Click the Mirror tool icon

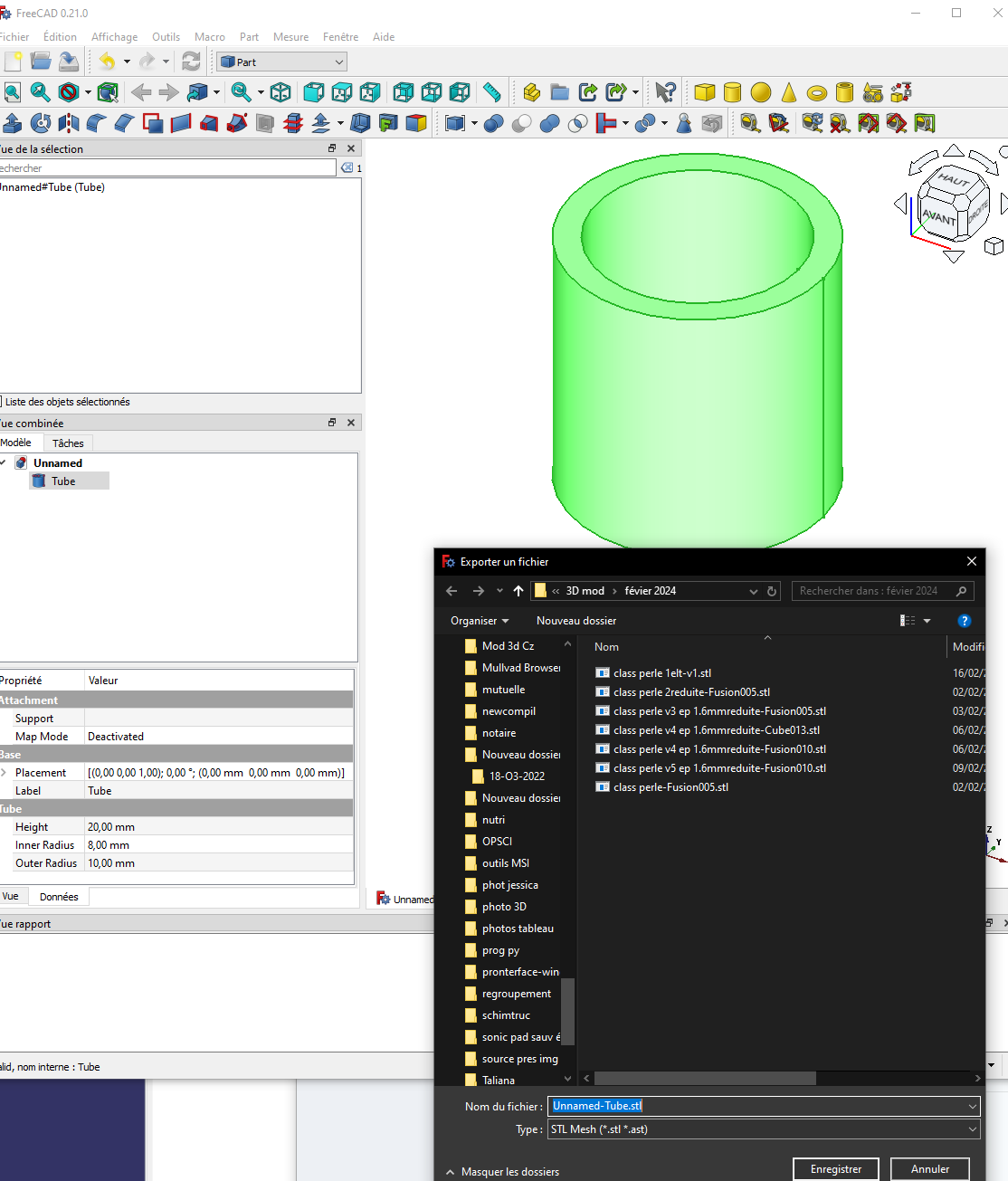(x=69, y=123)
